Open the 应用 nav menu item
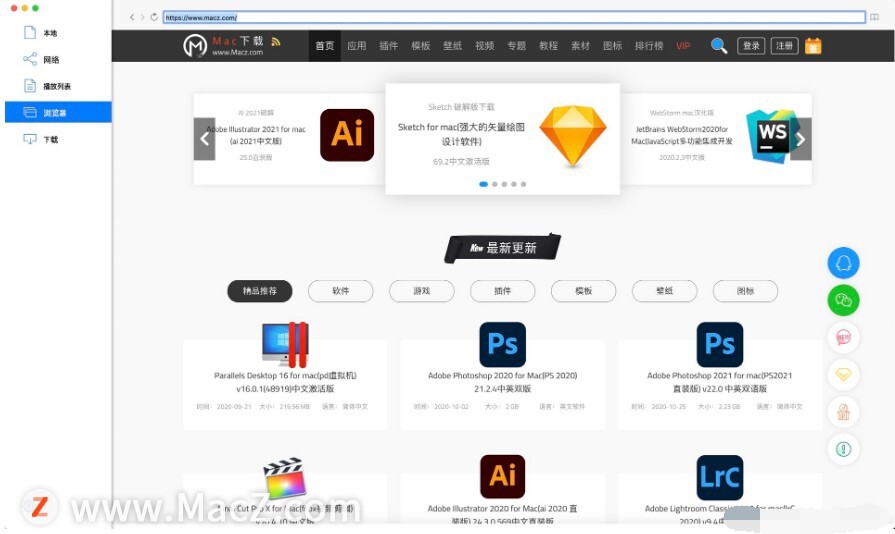 pyautogui.click(x=357, y=46)
